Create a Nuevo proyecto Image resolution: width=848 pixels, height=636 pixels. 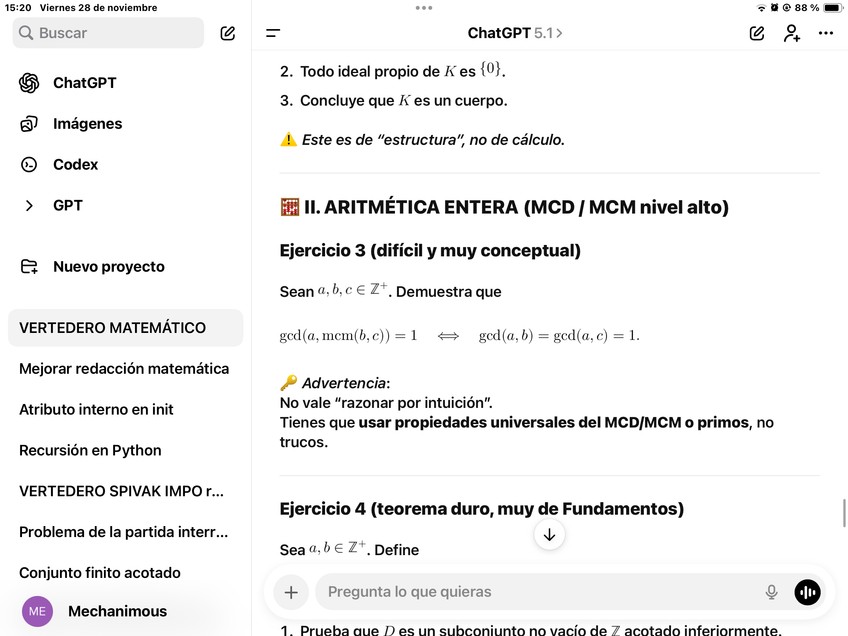[x=108, y=267]
